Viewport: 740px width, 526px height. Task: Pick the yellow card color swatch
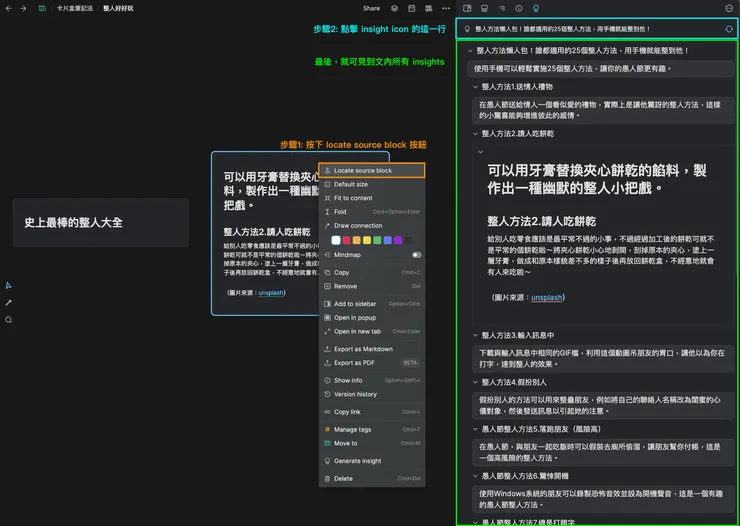pos(367,240)
